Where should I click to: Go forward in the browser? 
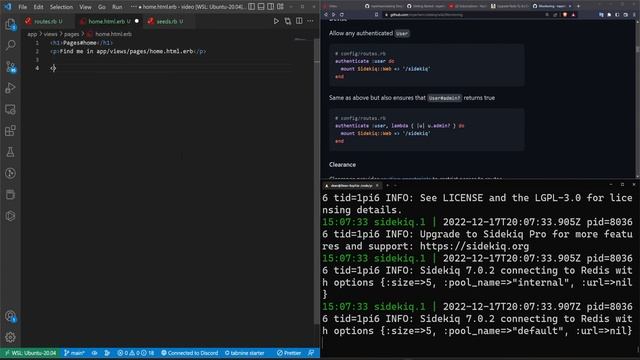[x=333, y=15]
